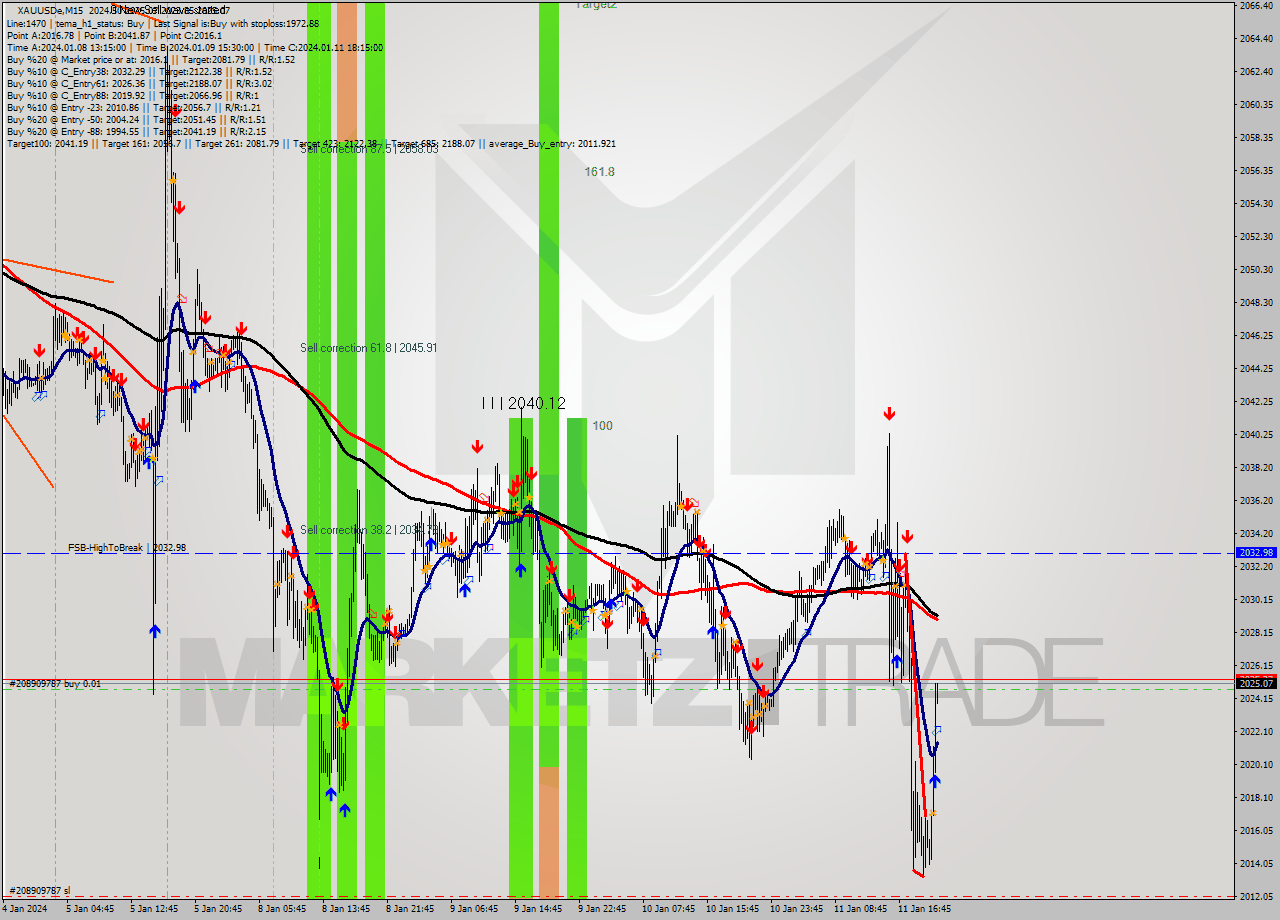1280x920 pixels.
Task: Click the black 2025.07 current price tag
Action: pos(1256,683)
